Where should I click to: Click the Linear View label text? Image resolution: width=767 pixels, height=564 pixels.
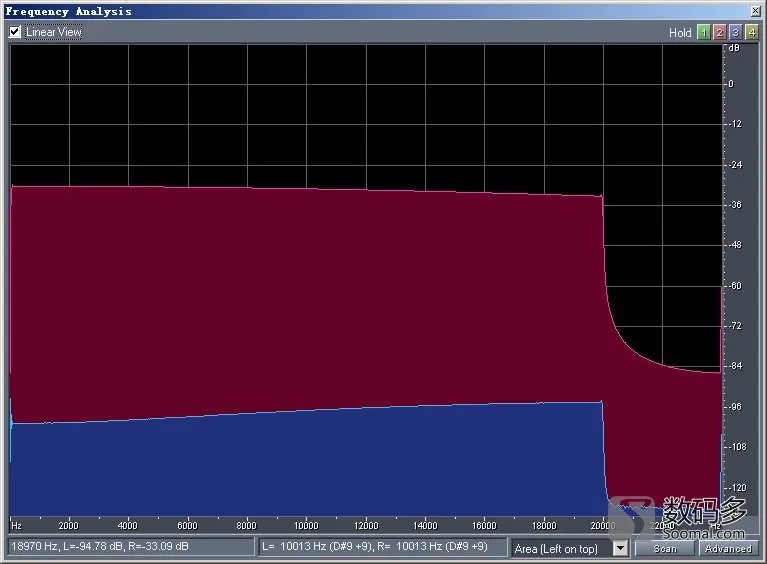coord(54,32)
